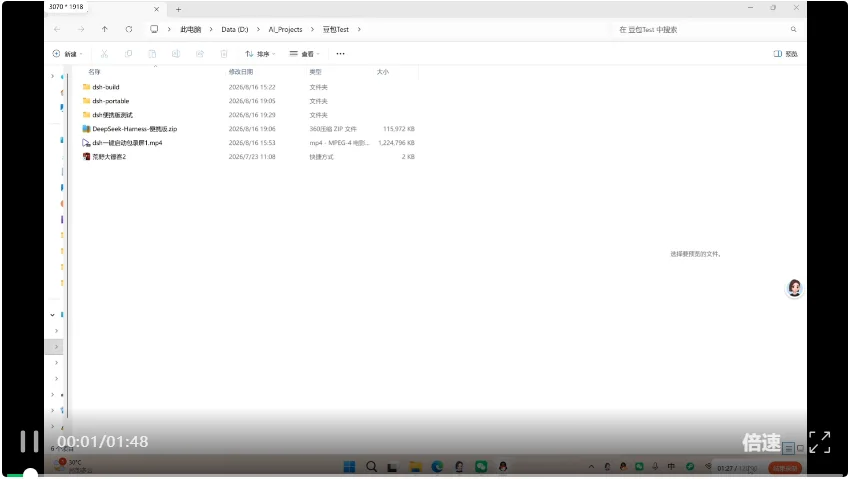Expand chevron after Data (D:) breadcrumb
This screenshot has height=479, width=849.
(258, 29)
